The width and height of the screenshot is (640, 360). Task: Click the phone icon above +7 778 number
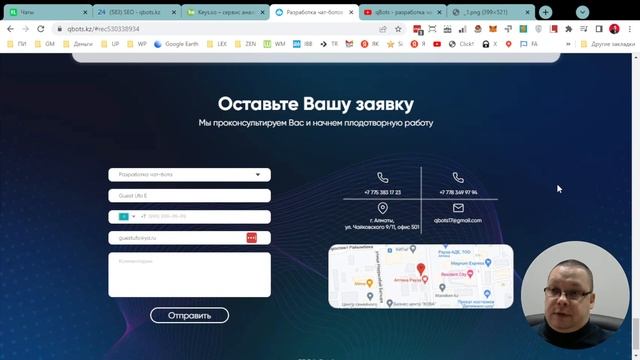[x=458, y=178]
